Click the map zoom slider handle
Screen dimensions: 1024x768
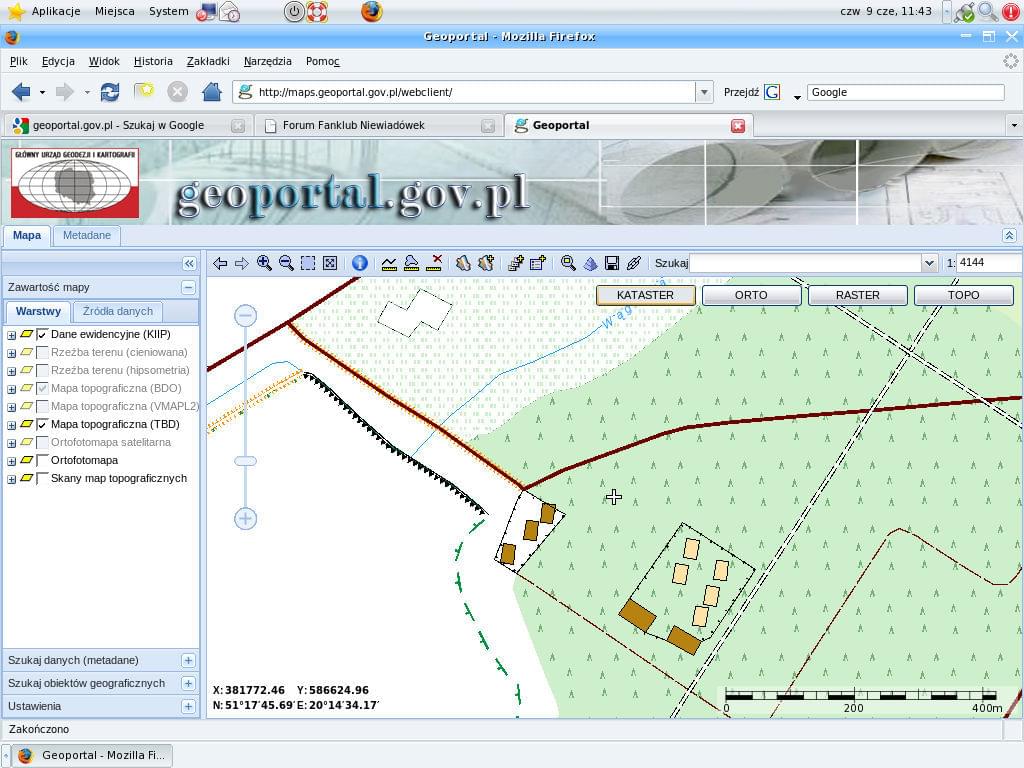pos(246,461)
